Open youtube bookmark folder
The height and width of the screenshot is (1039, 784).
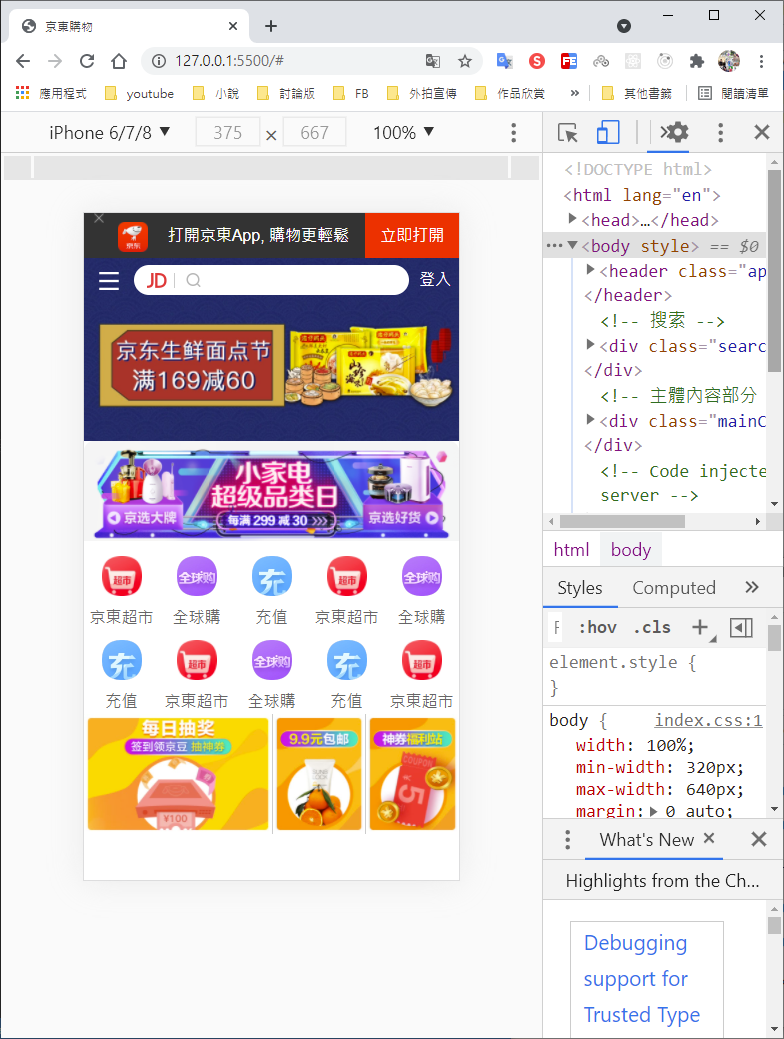[140, 93]
